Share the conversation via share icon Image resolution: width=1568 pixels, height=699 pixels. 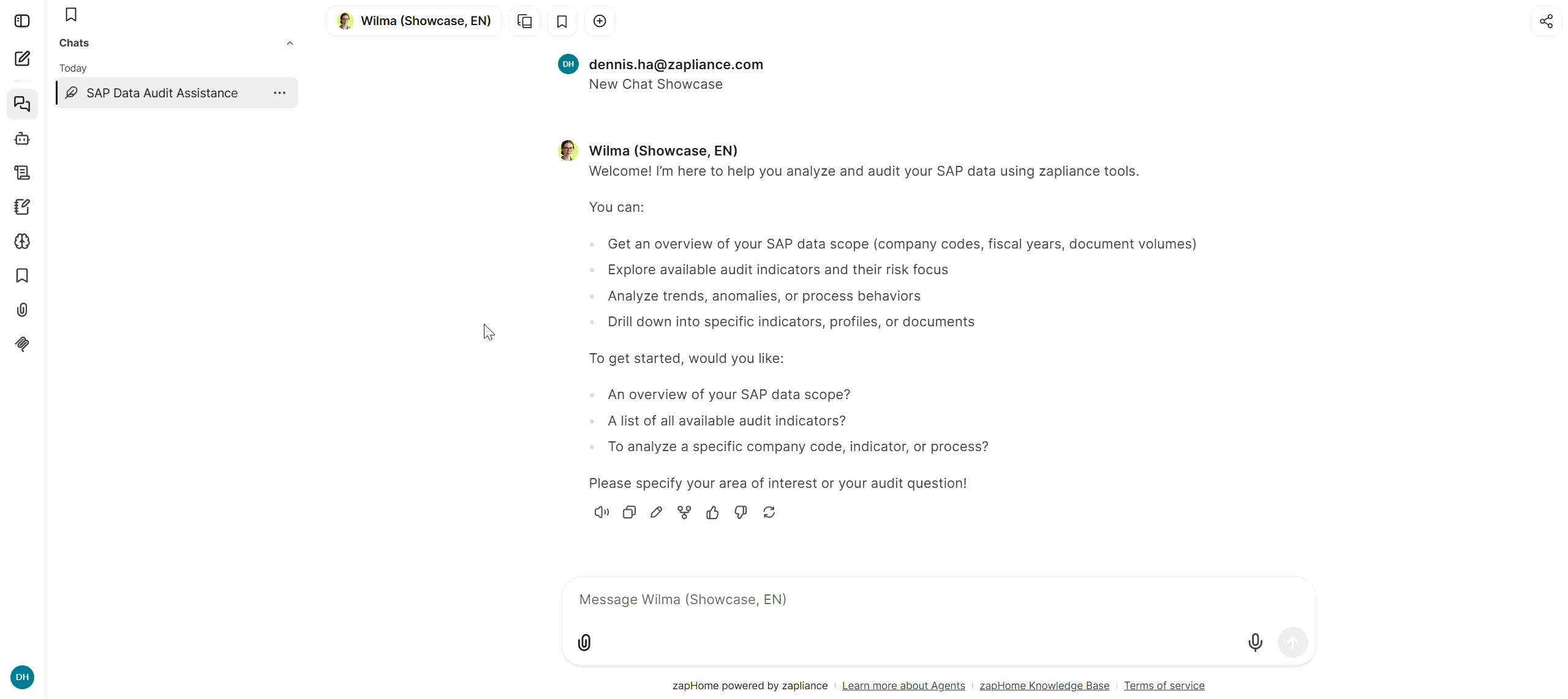tap(1546, 21)
